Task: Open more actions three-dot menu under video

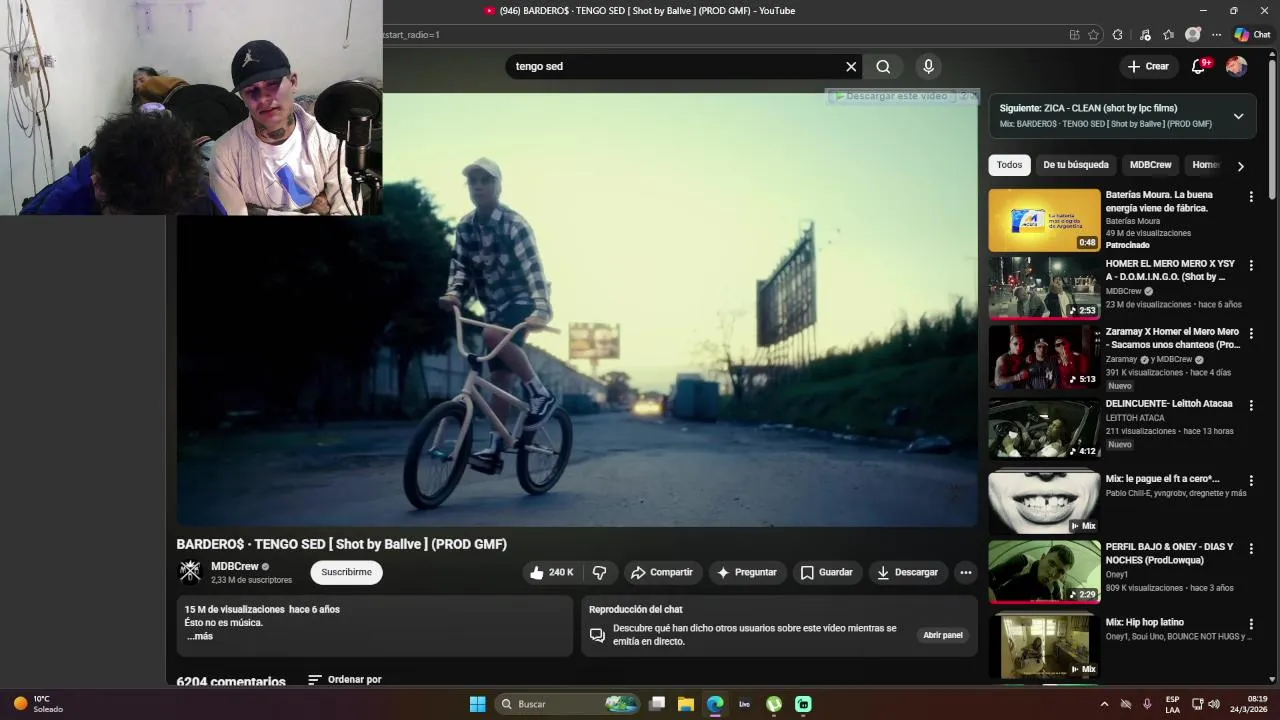Action: click(x=965, y=573)
